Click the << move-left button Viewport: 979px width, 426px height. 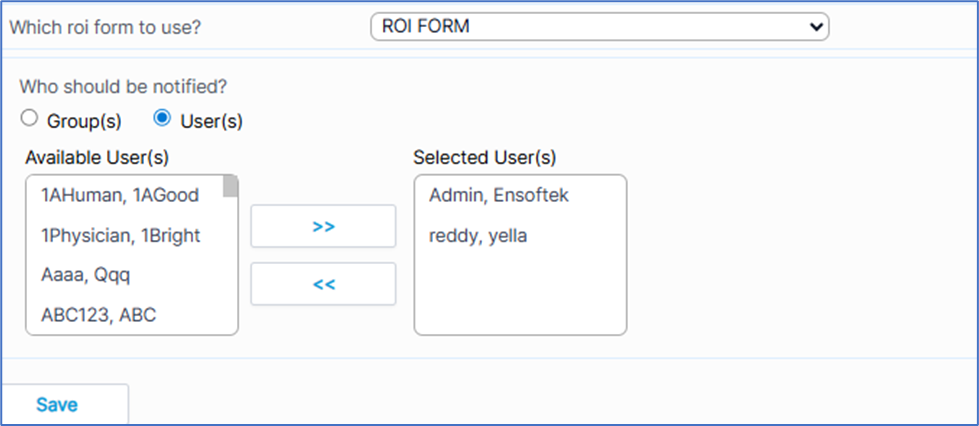323,284
